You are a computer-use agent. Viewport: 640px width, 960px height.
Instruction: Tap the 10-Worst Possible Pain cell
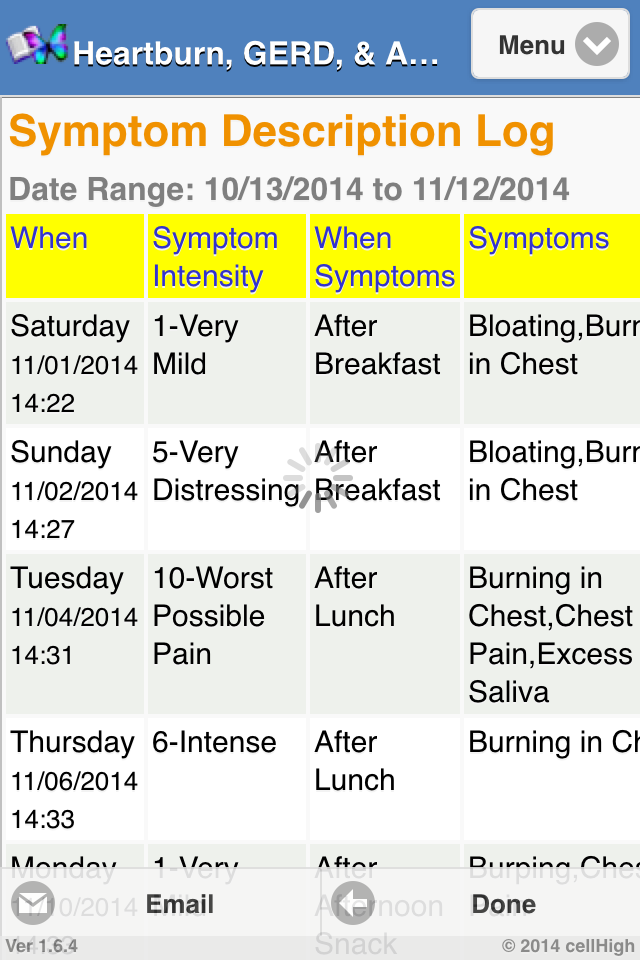(x=212, y=616)
